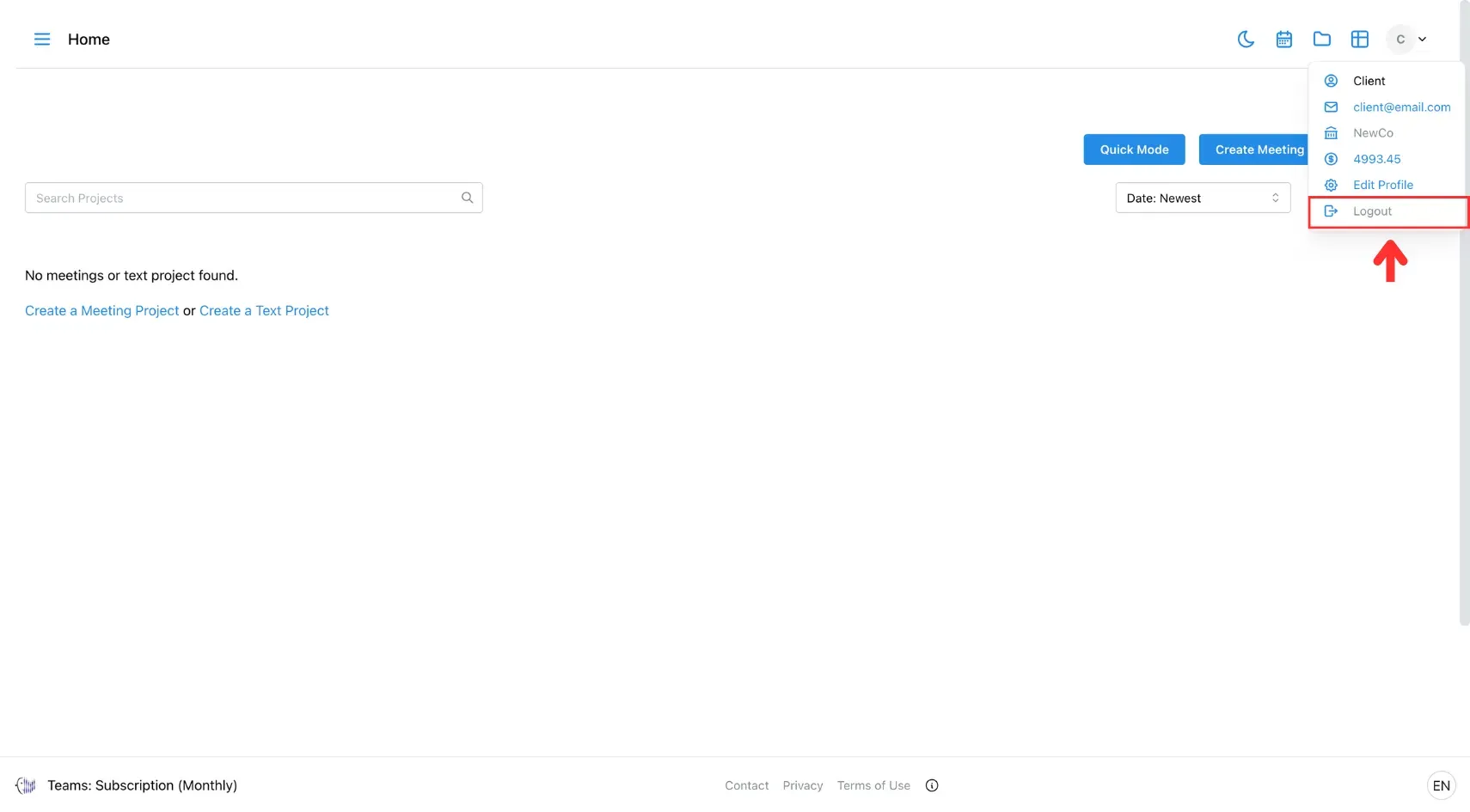
Task: Open the calendar icon in header
Action: point(1284,40)
